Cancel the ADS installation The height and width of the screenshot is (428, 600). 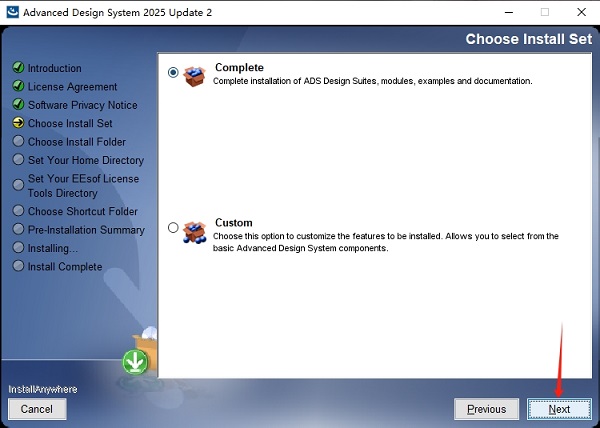click(x=37, y=409)
